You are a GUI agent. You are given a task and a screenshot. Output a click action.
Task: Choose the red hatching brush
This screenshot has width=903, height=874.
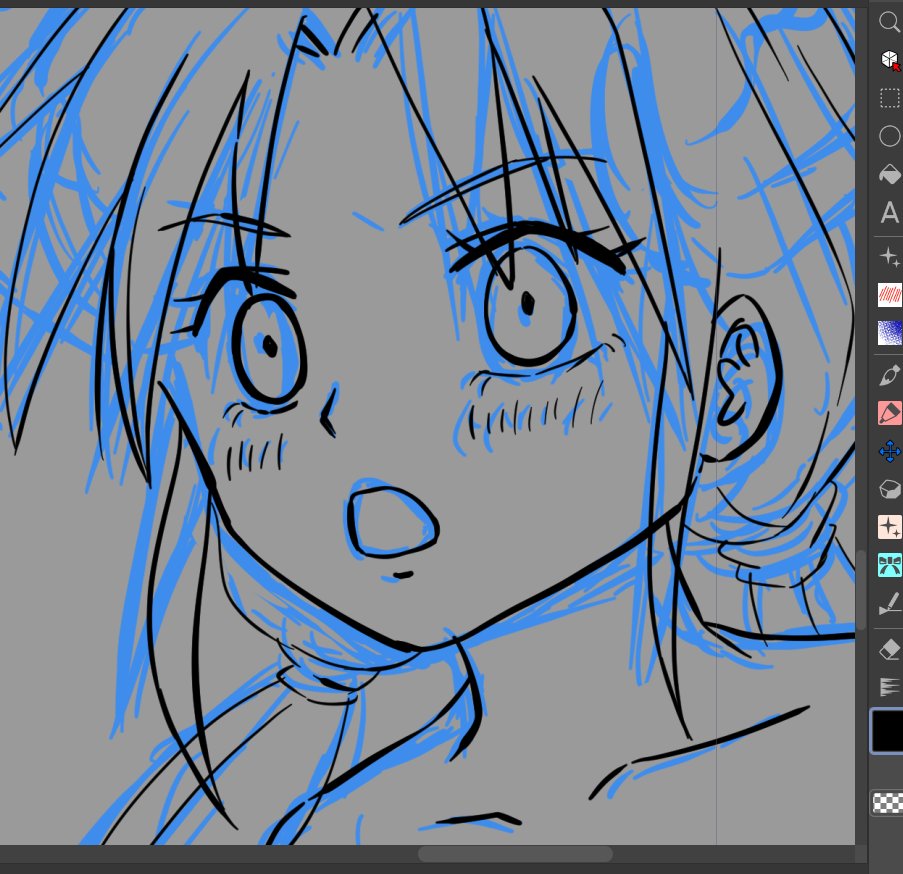tap(890, 295)
